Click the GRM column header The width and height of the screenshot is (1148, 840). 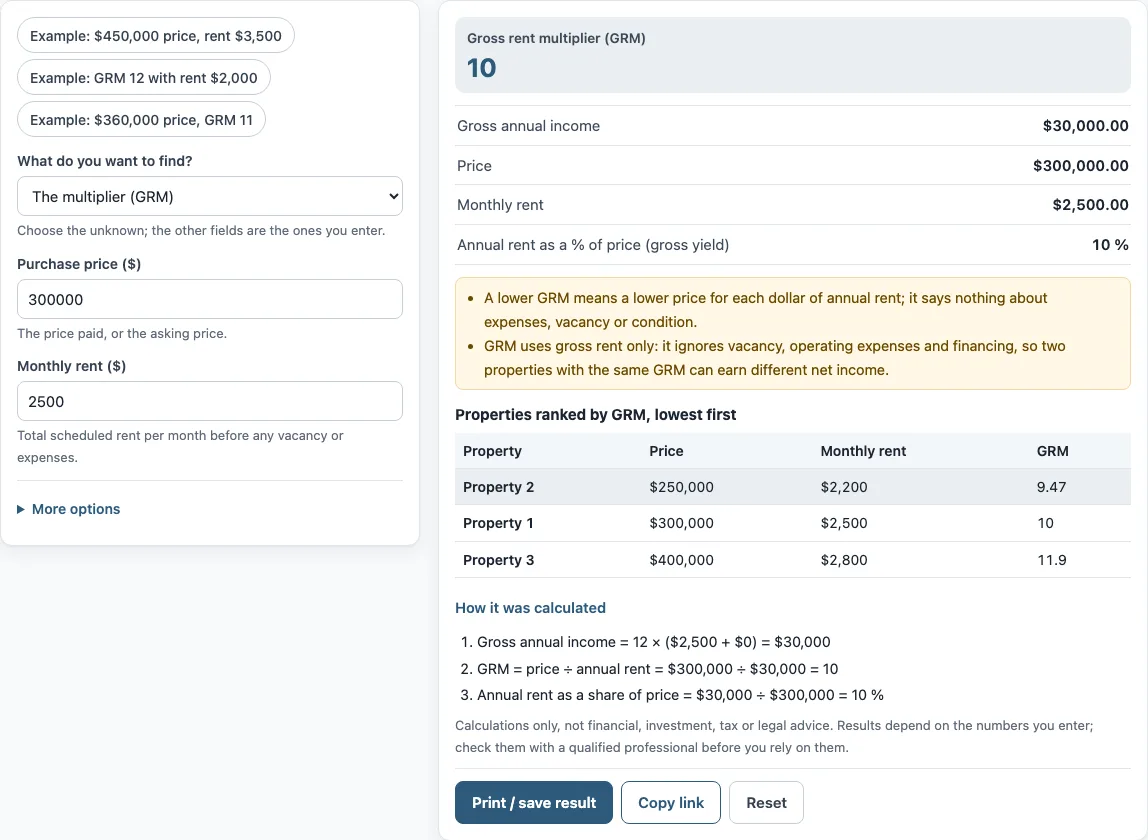pos(1053,451)
